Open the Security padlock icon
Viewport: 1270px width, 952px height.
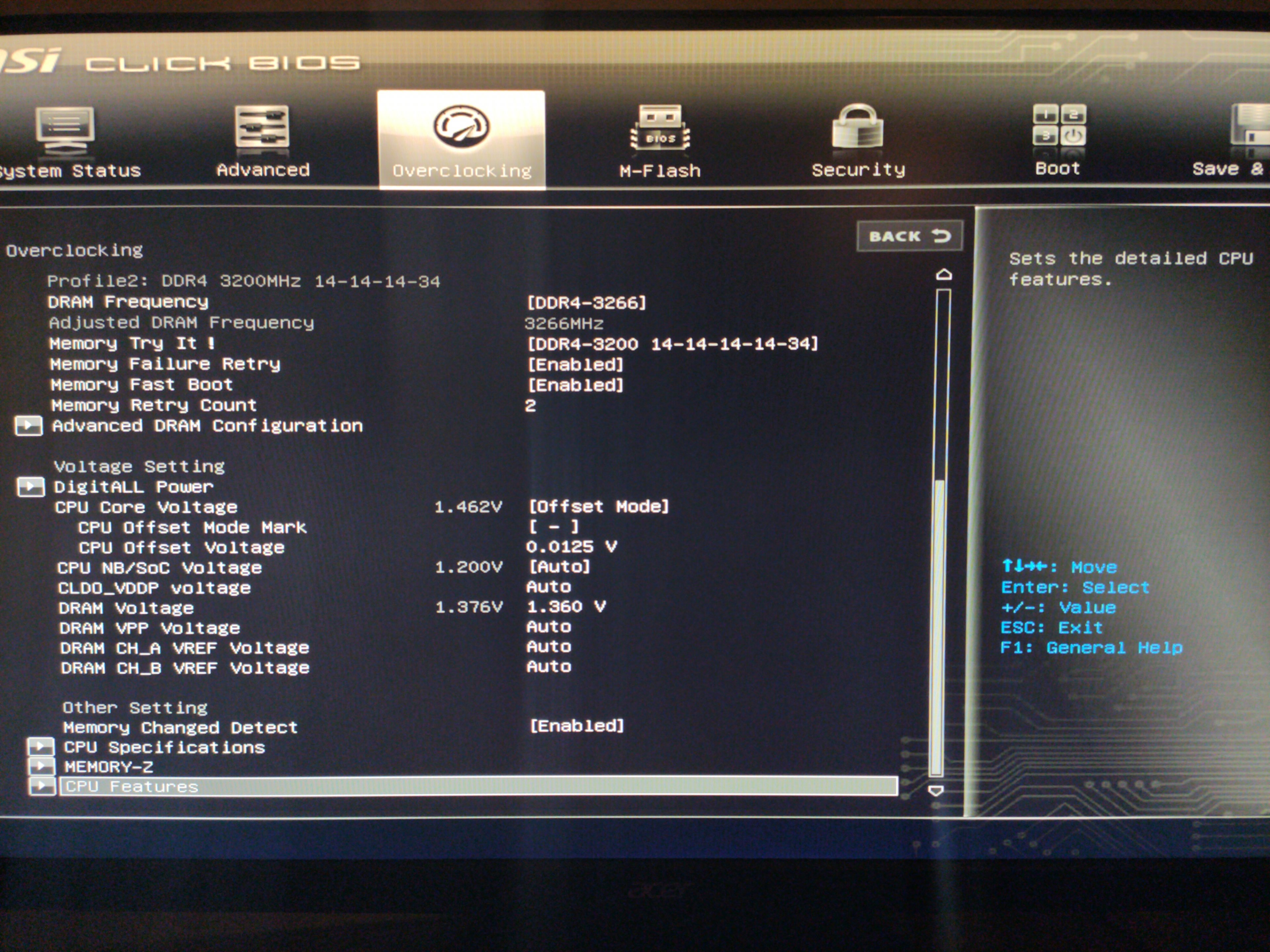[x=857, y=126]
